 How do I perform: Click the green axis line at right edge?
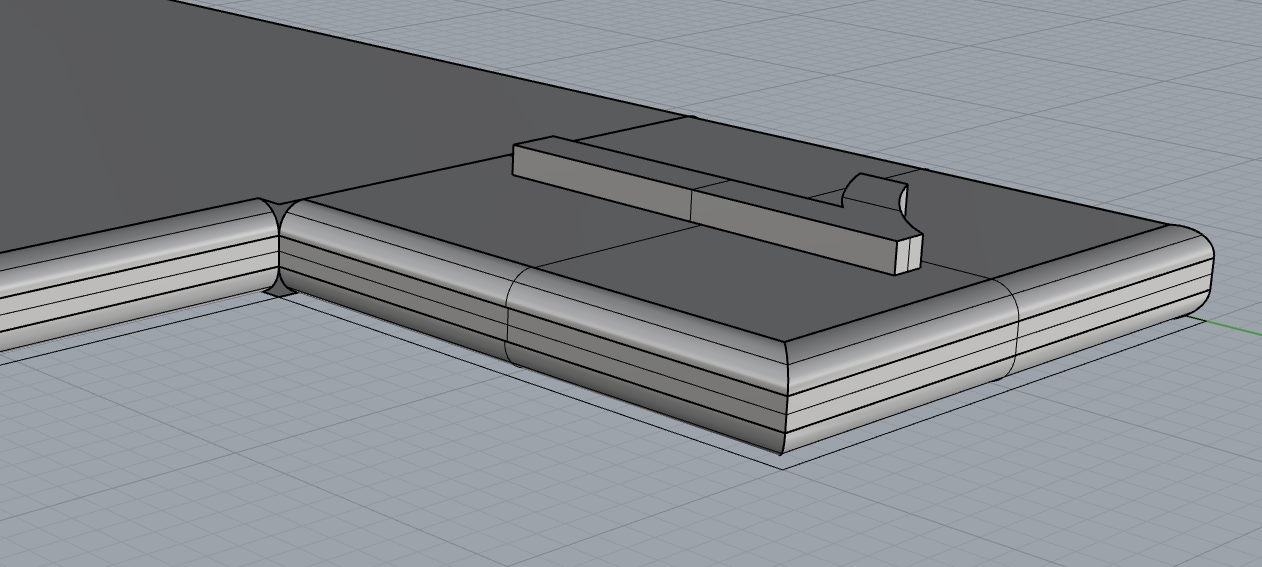click(x=1240, y=326)
